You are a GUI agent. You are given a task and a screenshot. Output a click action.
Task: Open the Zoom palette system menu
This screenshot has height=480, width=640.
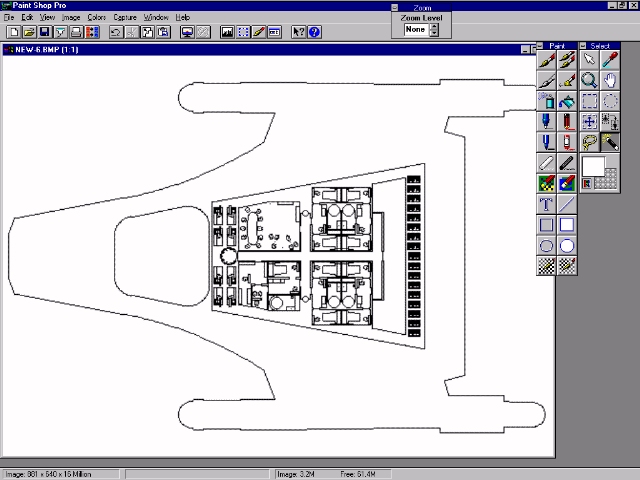pos(395,7)
